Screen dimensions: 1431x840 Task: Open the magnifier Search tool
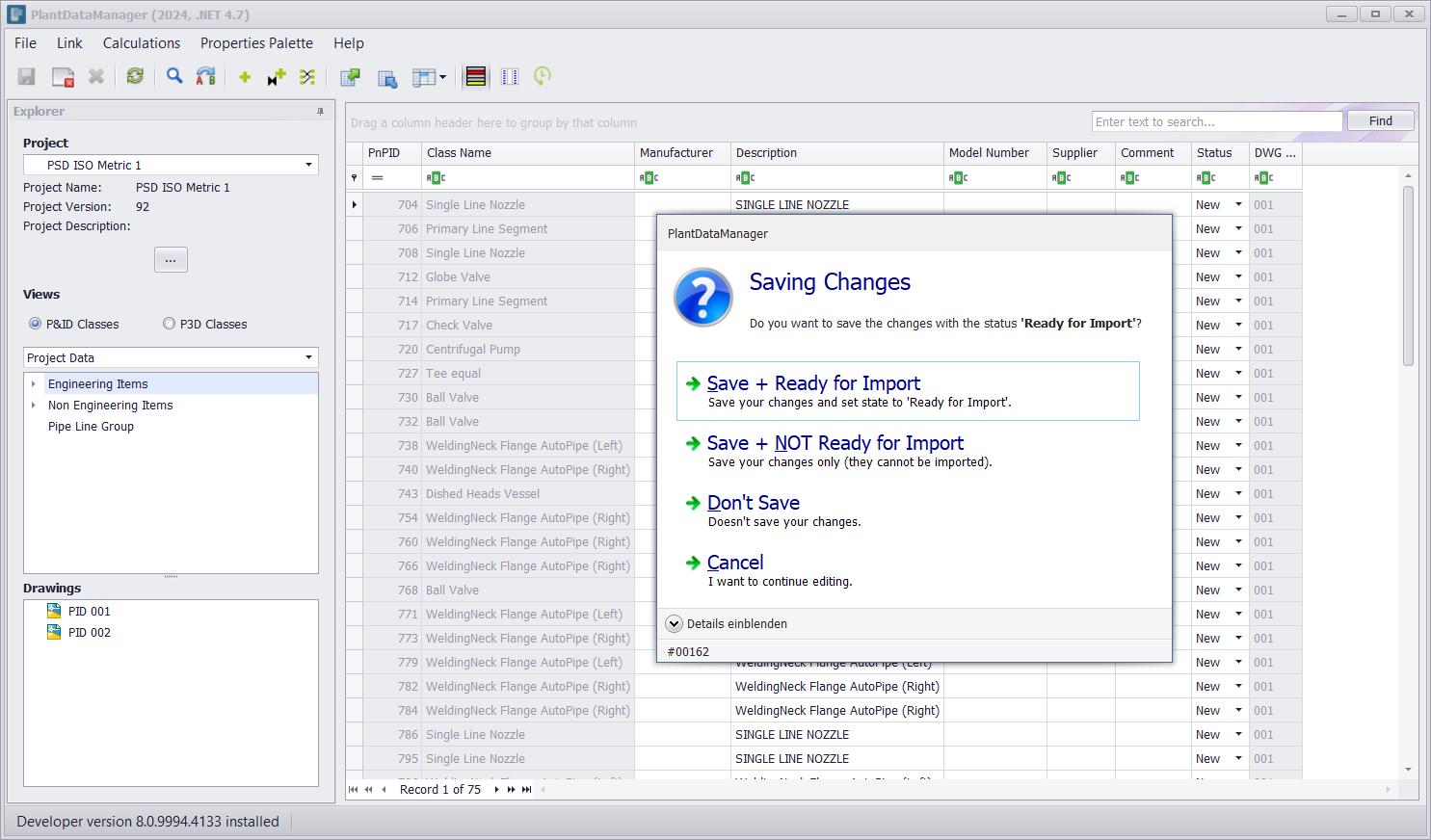click(x=174, y=76)
